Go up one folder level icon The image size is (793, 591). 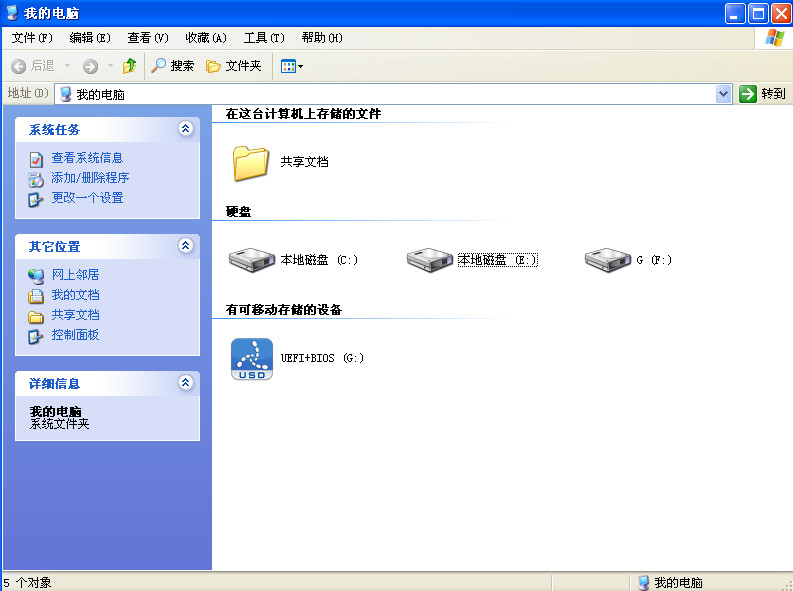(129, 66)
